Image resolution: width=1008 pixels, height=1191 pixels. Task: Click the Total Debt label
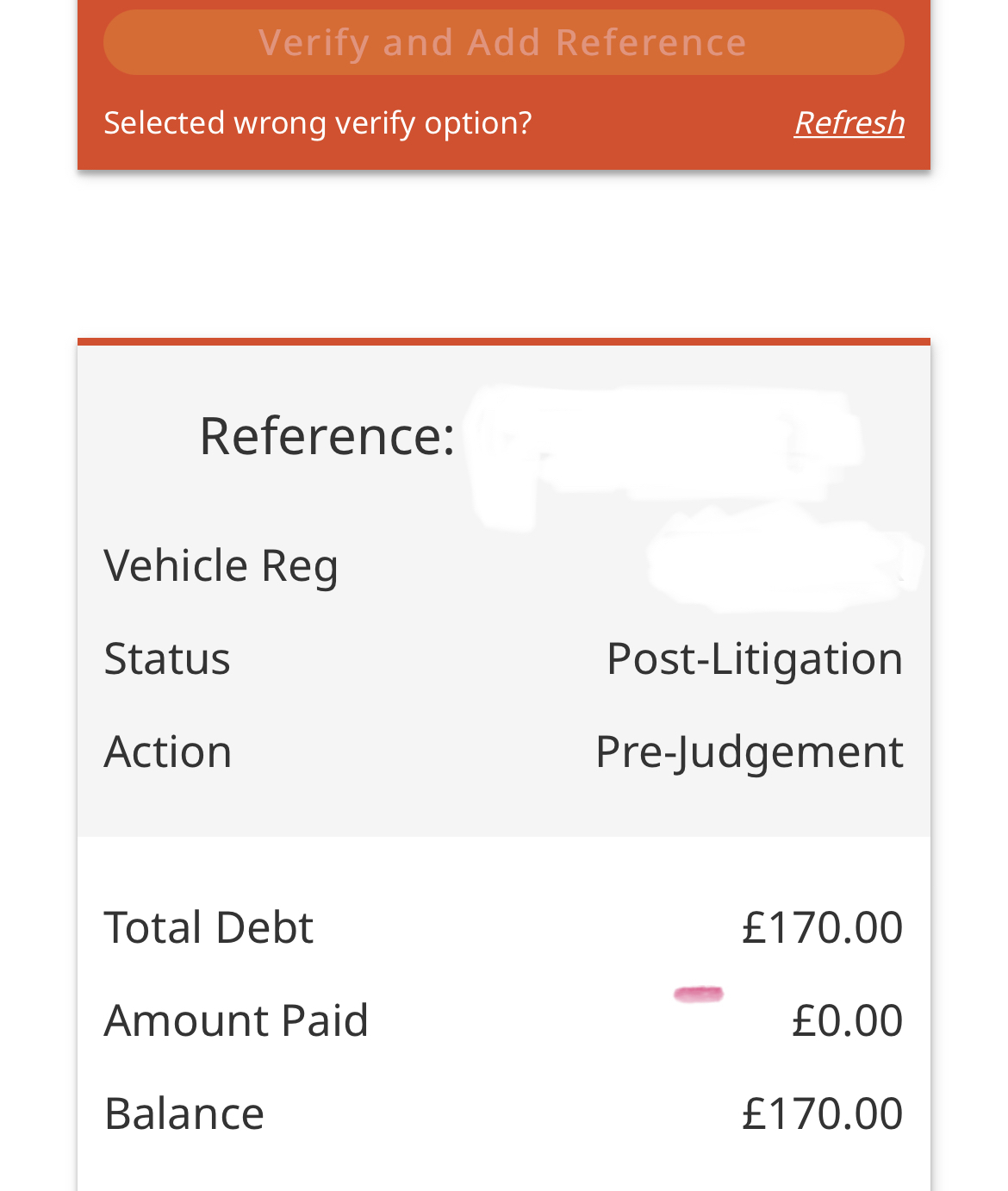pos(208,927)
